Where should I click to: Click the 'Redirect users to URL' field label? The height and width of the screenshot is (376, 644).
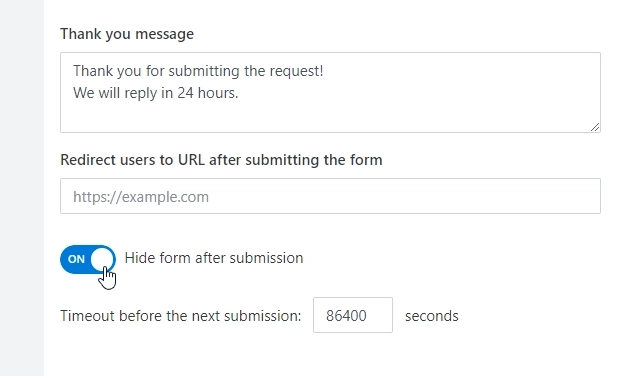coord(221,160)
